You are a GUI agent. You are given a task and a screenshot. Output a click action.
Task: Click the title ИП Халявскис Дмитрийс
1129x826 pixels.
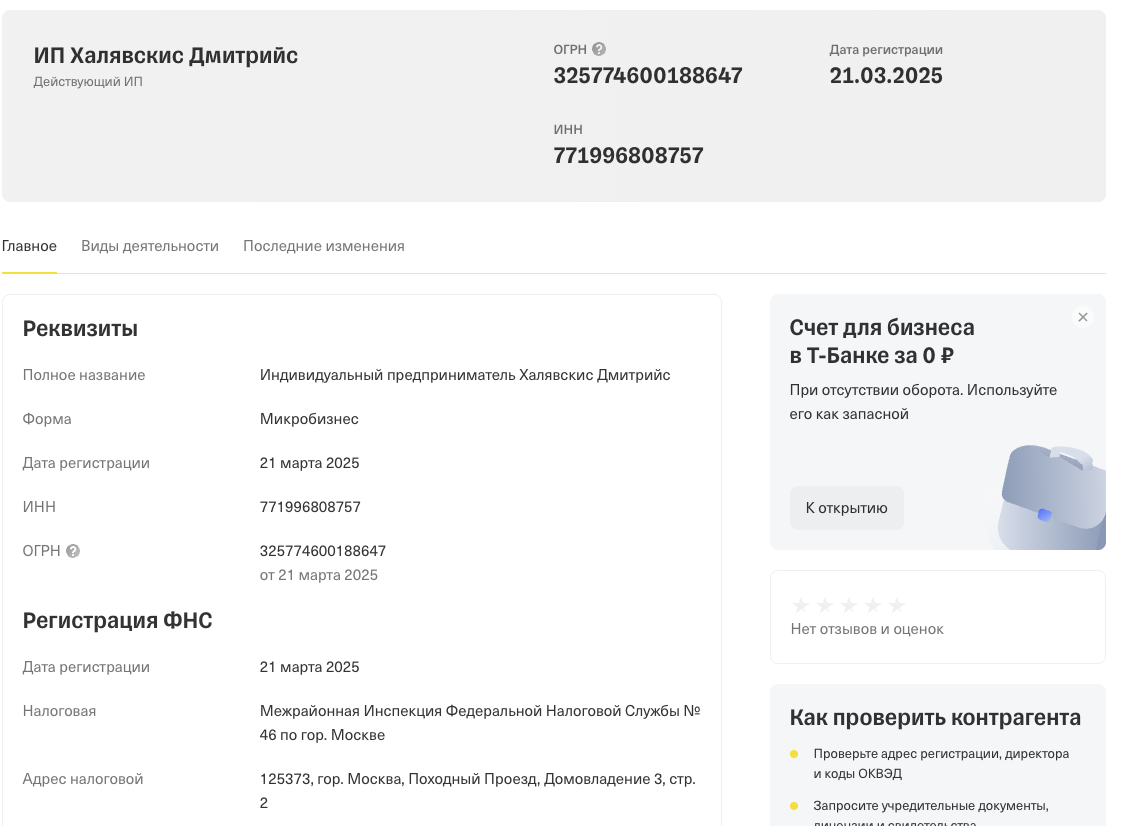coord(166,55)
